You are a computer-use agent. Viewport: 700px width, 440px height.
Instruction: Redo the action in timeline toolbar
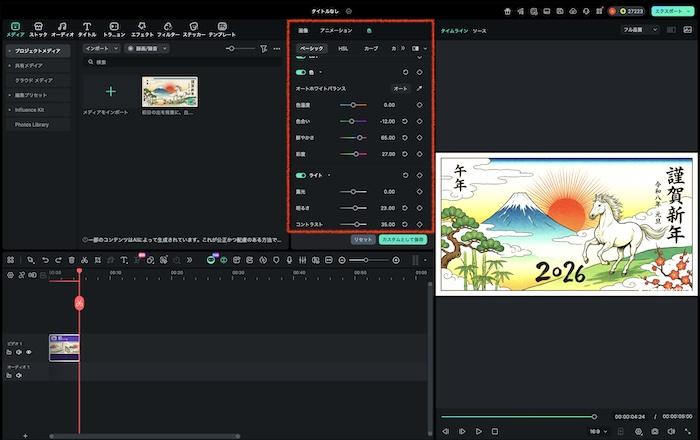(58, 260)
